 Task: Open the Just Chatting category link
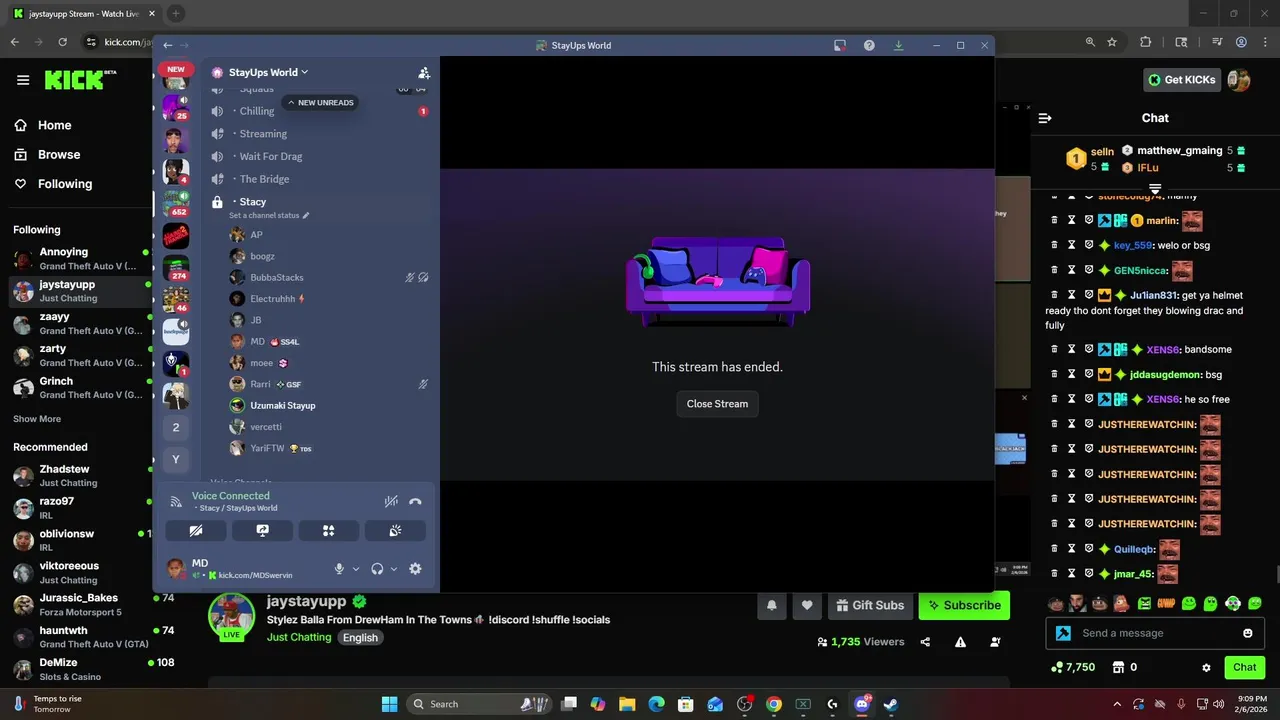[x=298, y=637]
